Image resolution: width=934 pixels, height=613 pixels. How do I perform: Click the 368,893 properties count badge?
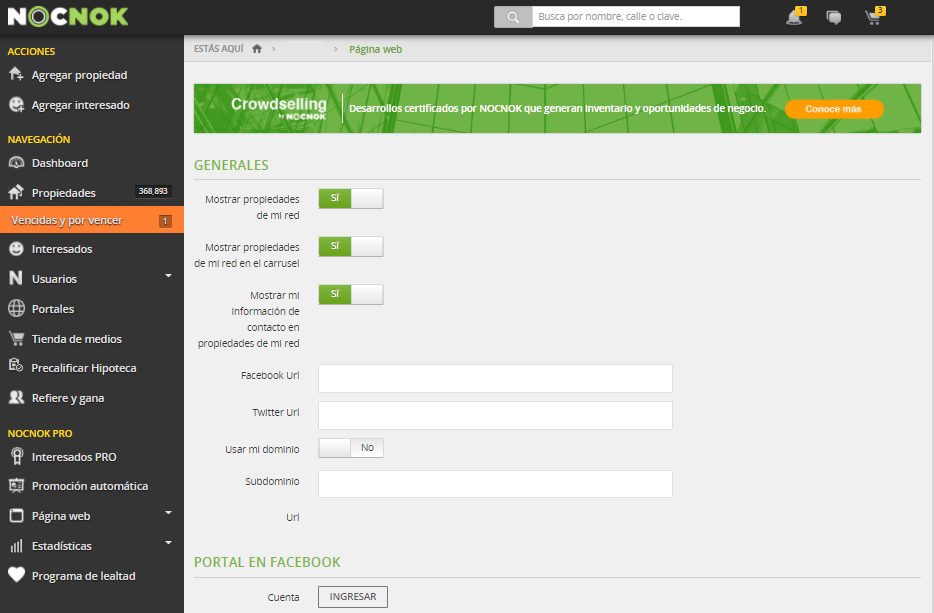click(153, 191)
